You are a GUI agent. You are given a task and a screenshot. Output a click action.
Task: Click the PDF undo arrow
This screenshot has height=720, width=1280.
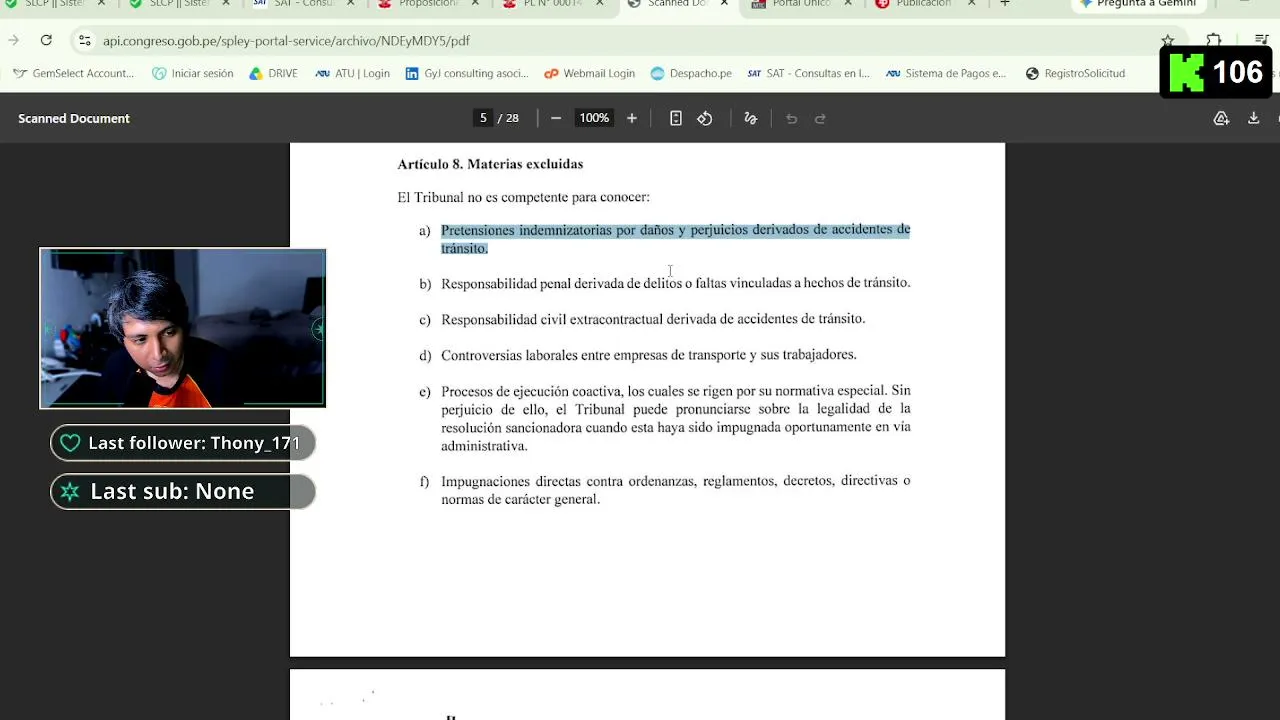[x=791, y=118]
